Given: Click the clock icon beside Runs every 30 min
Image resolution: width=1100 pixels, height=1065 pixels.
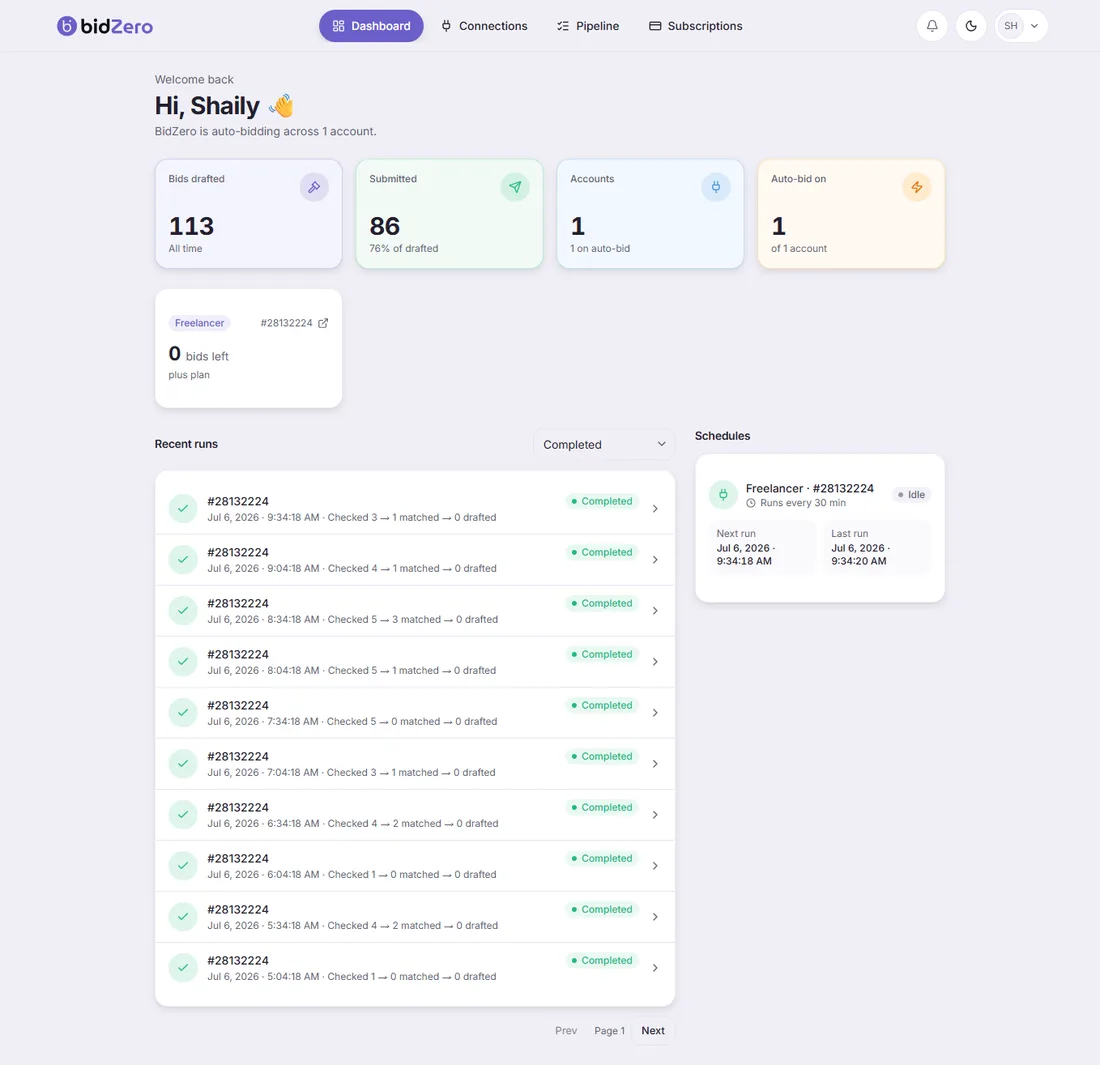Looking at the screenshot, I should point(751,503).
